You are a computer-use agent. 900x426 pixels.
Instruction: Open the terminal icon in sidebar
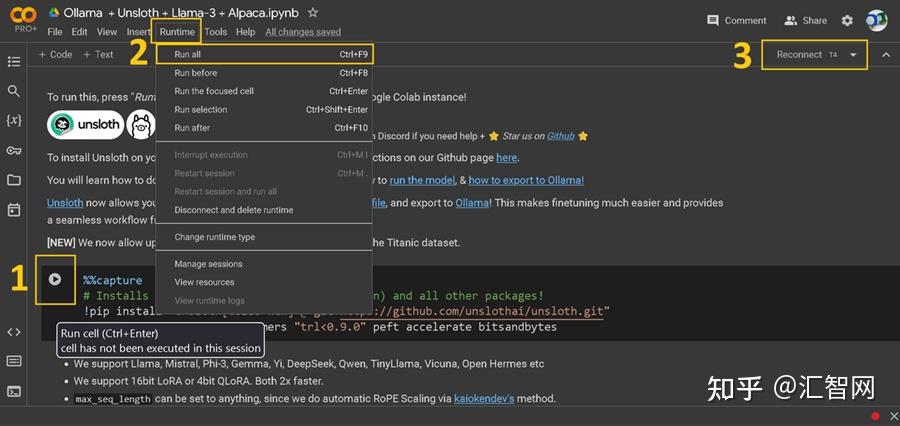[x=14, y=392]
